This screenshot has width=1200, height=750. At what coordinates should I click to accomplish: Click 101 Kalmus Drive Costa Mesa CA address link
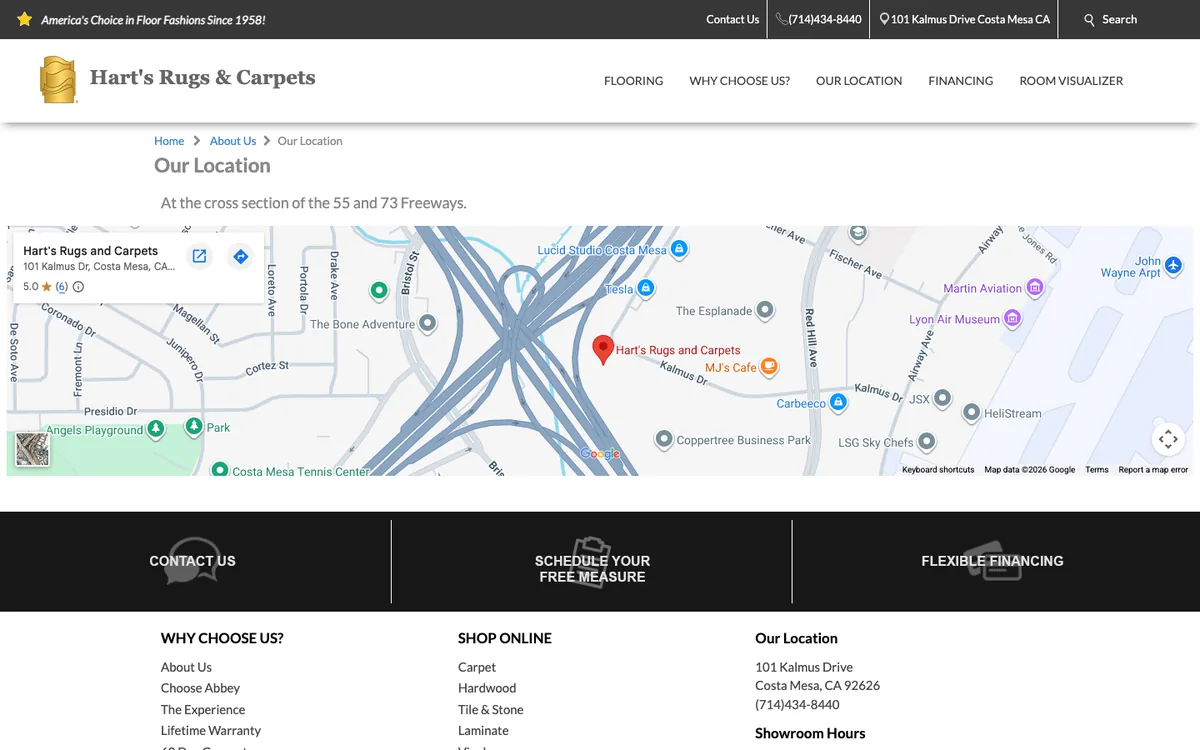pyautogui.click(x=970, y=19)
